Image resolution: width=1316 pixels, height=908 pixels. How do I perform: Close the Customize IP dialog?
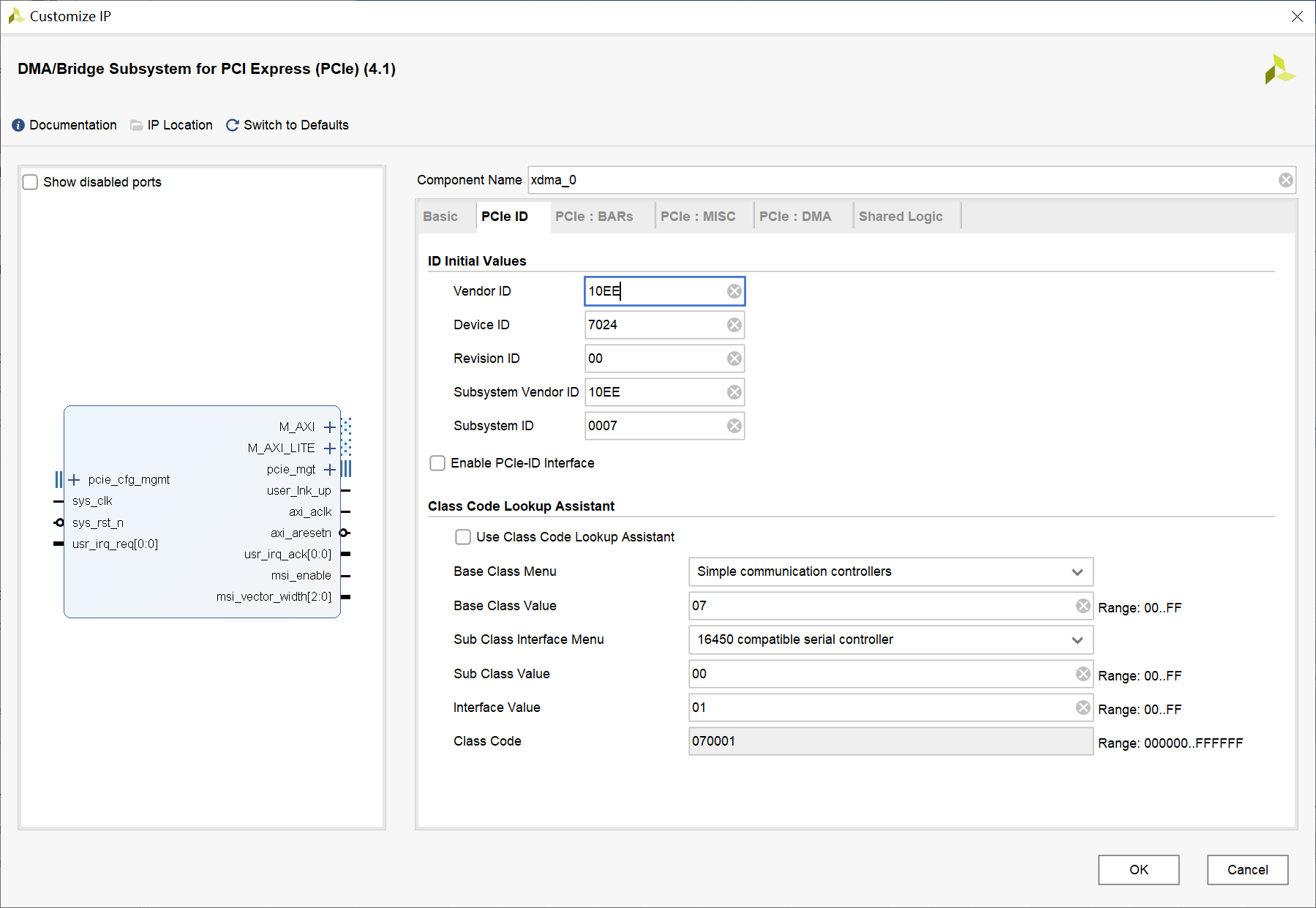(x=1297, y=16)
